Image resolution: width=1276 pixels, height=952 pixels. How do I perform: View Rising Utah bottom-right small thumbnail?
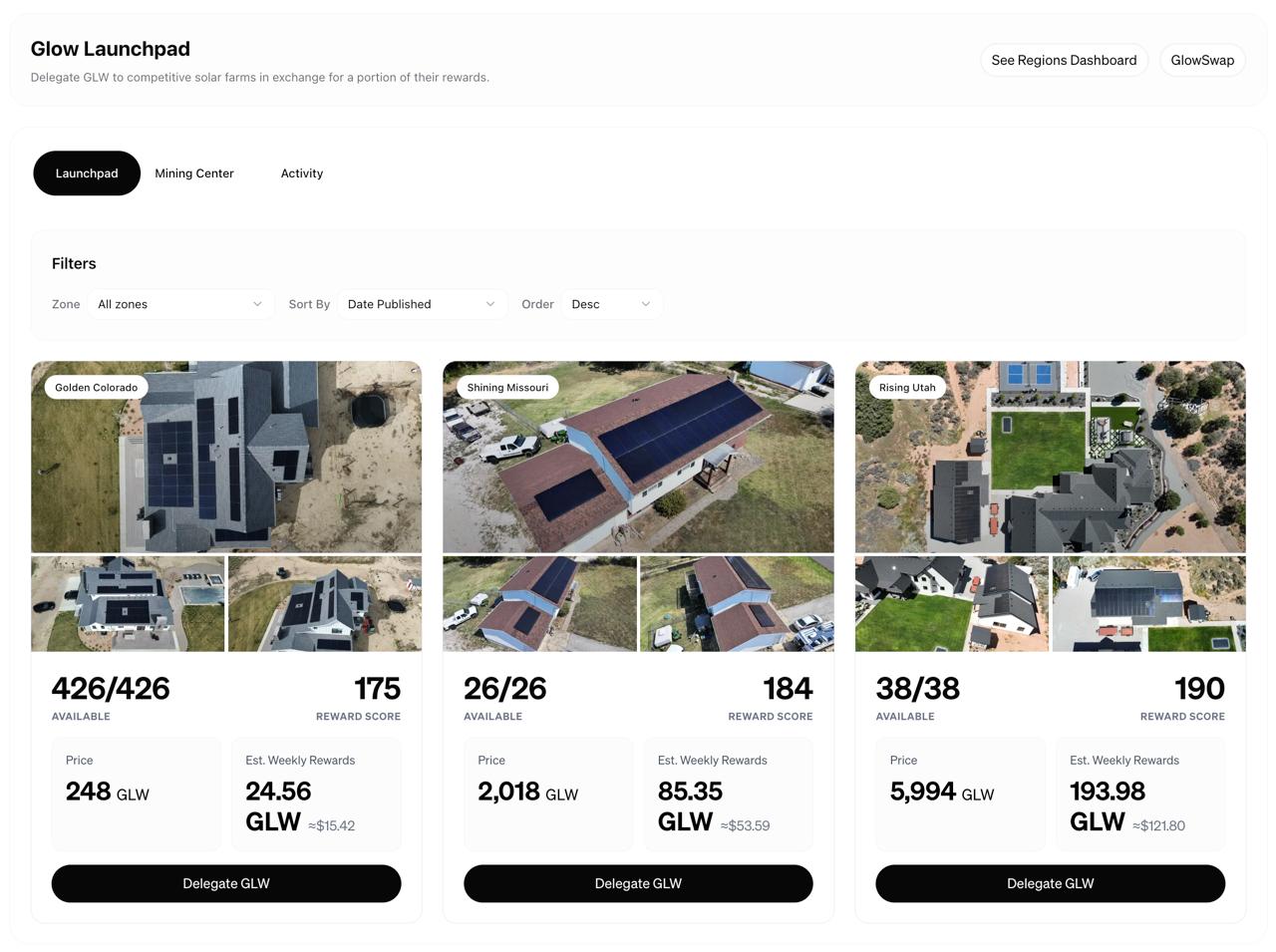coord(1148,604)
